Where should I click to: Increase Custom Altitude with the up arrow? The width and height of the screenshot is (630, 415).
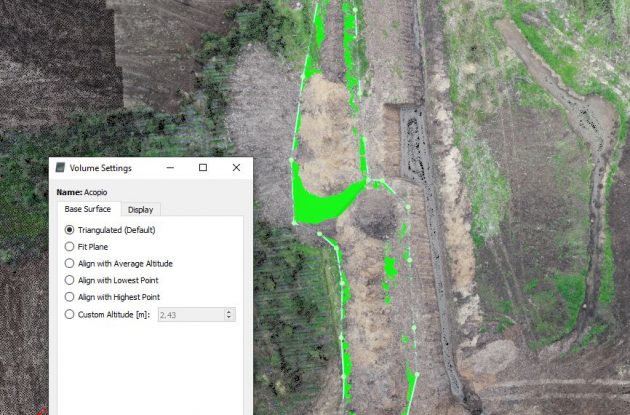pyautogui.click(x=230, y=311)
